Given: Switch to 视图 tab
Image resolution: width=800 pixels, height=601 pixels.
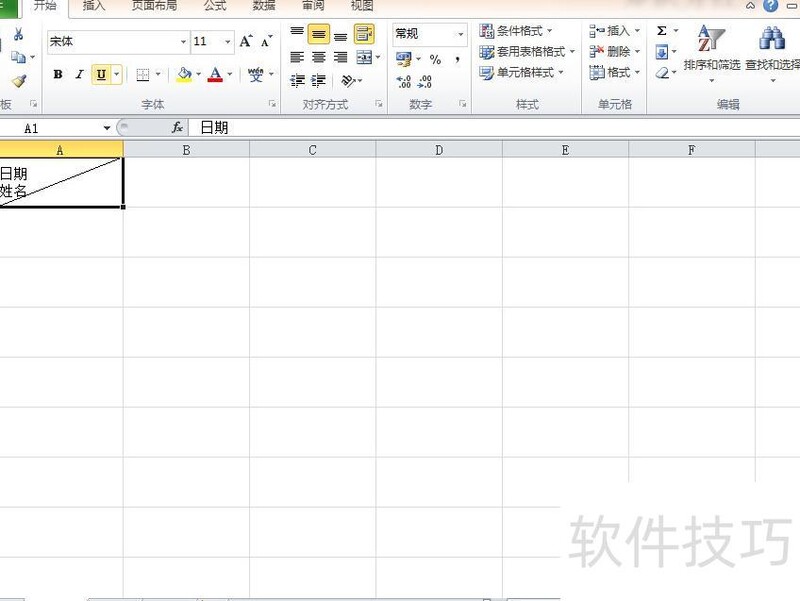Looking at the screenshot, I should click(362, 6).
